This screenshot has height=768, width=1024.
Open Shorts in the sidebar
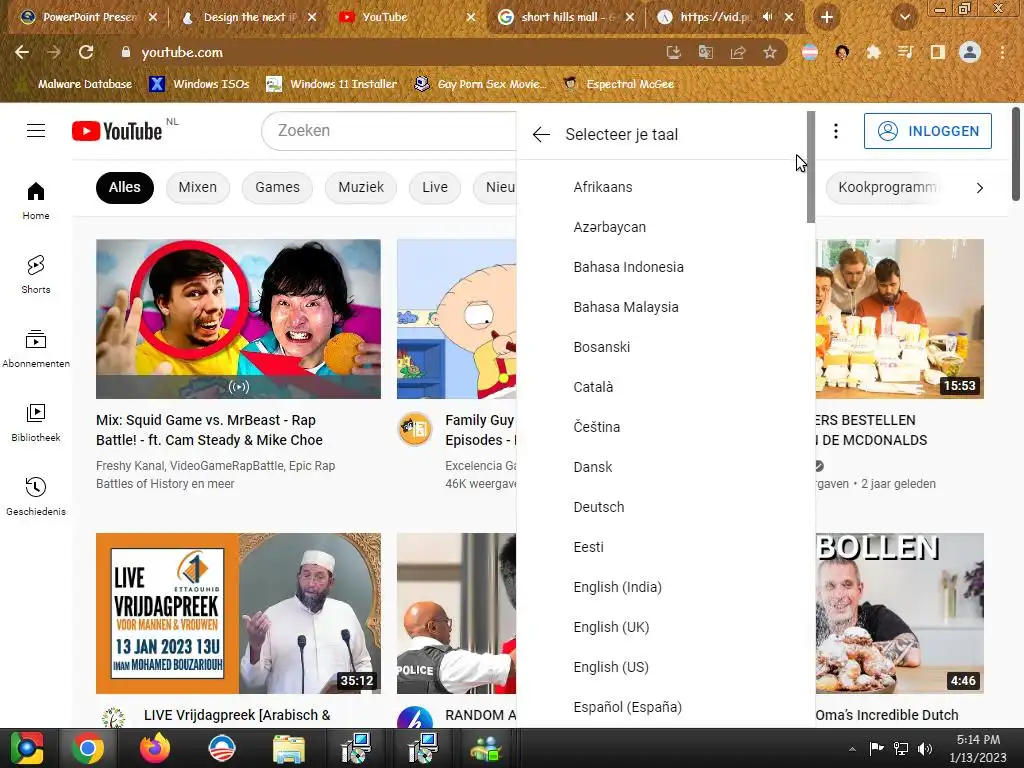pyautogui.click(x=36, y=274)
